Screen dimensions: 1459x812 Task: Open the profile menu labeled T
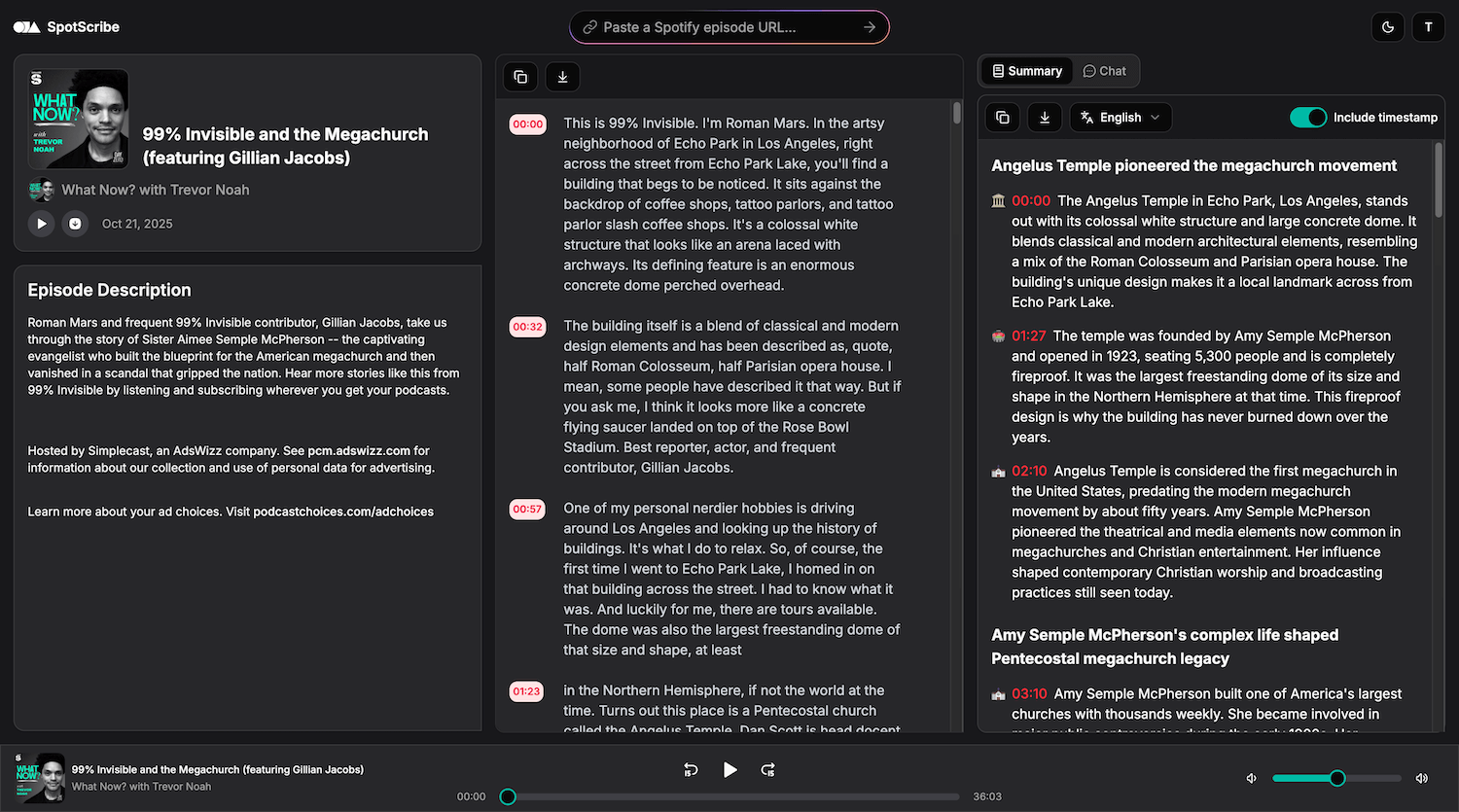[x=1429, y=26]
